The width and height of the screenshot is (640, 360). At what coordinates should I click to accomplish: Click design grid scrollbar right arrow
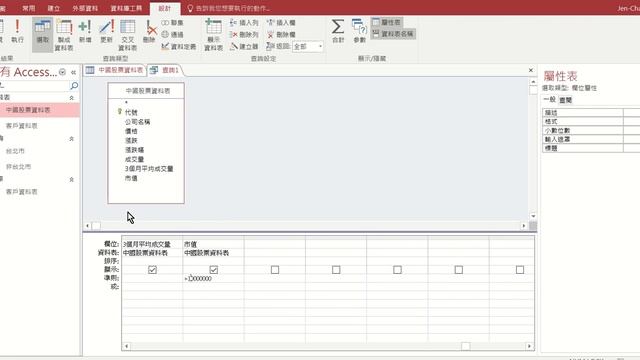(x=529, y=346)
